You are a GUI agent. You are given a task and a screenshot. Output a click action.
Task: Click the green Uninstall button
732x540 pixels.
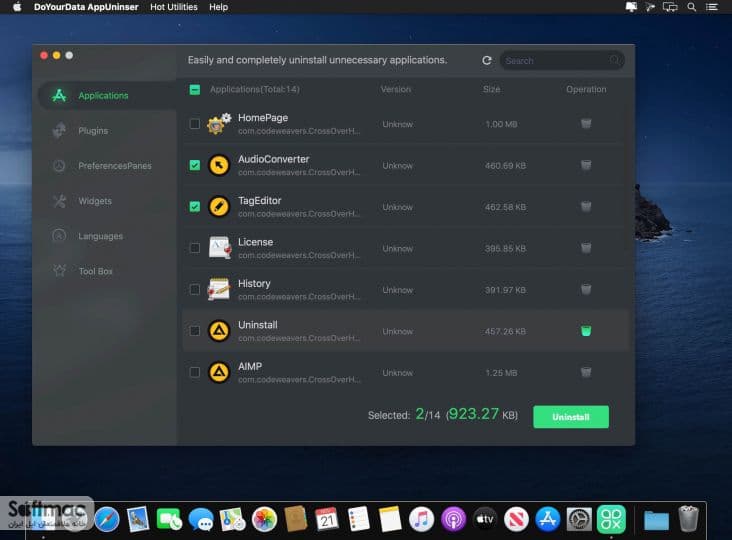[x=571, y=417]
